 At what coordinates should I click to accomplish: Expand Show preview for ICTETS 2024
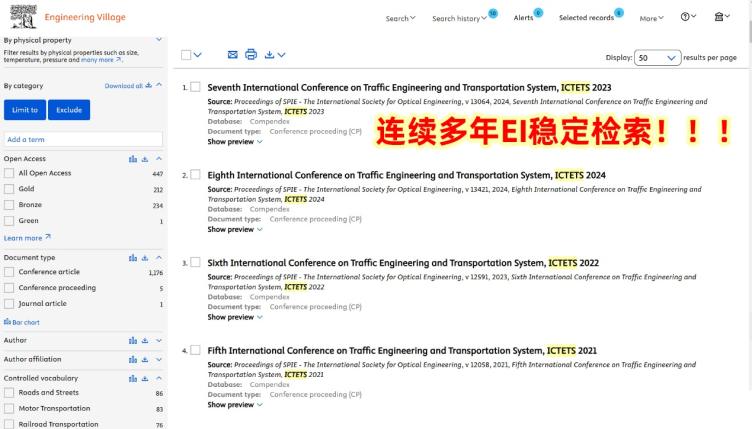click(x=235, y=230)
